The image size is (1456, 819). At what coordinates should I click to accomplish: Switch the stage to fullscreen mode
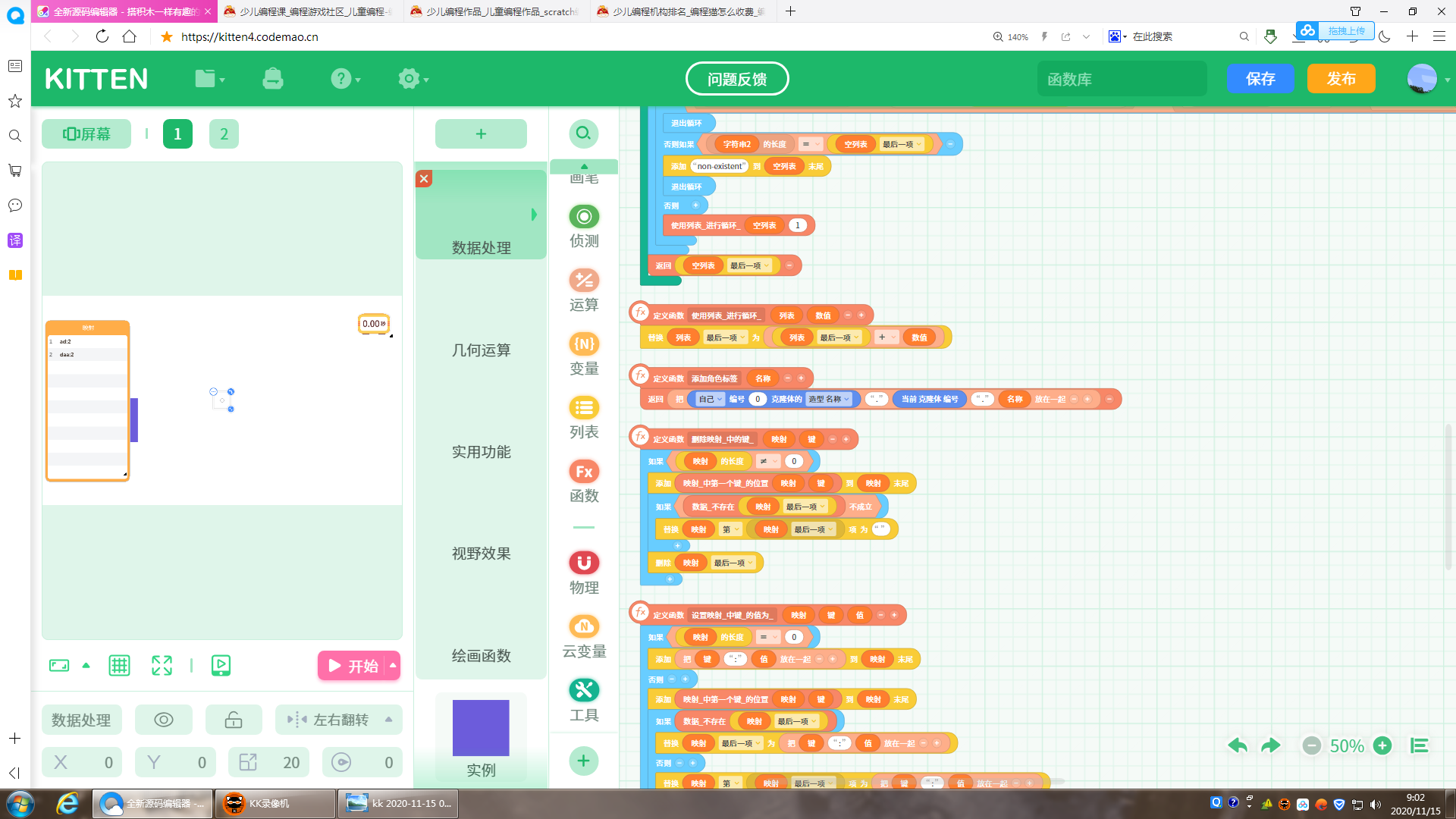coord(162,665)
